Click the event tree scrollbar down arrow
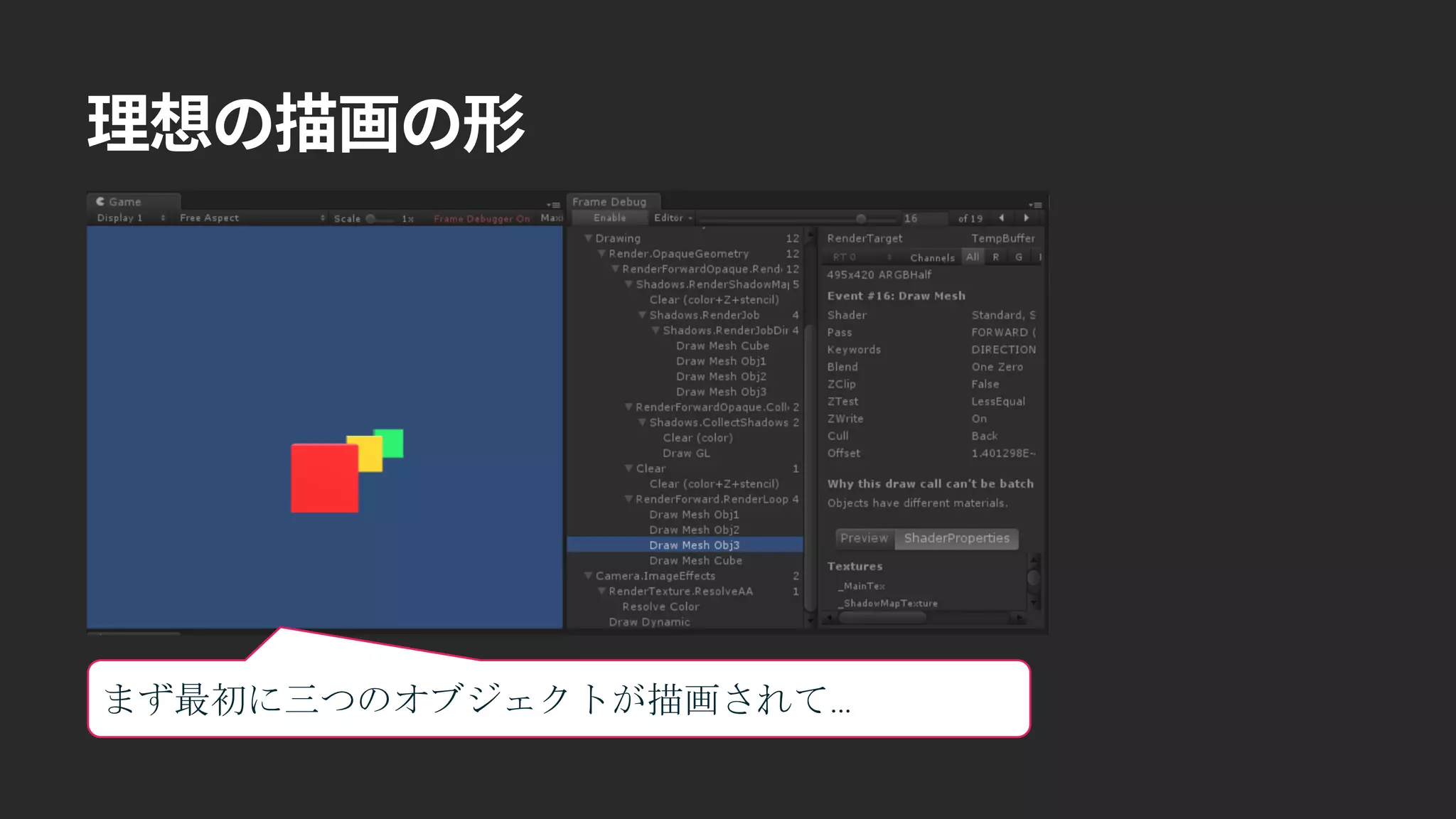 [809, 621]
